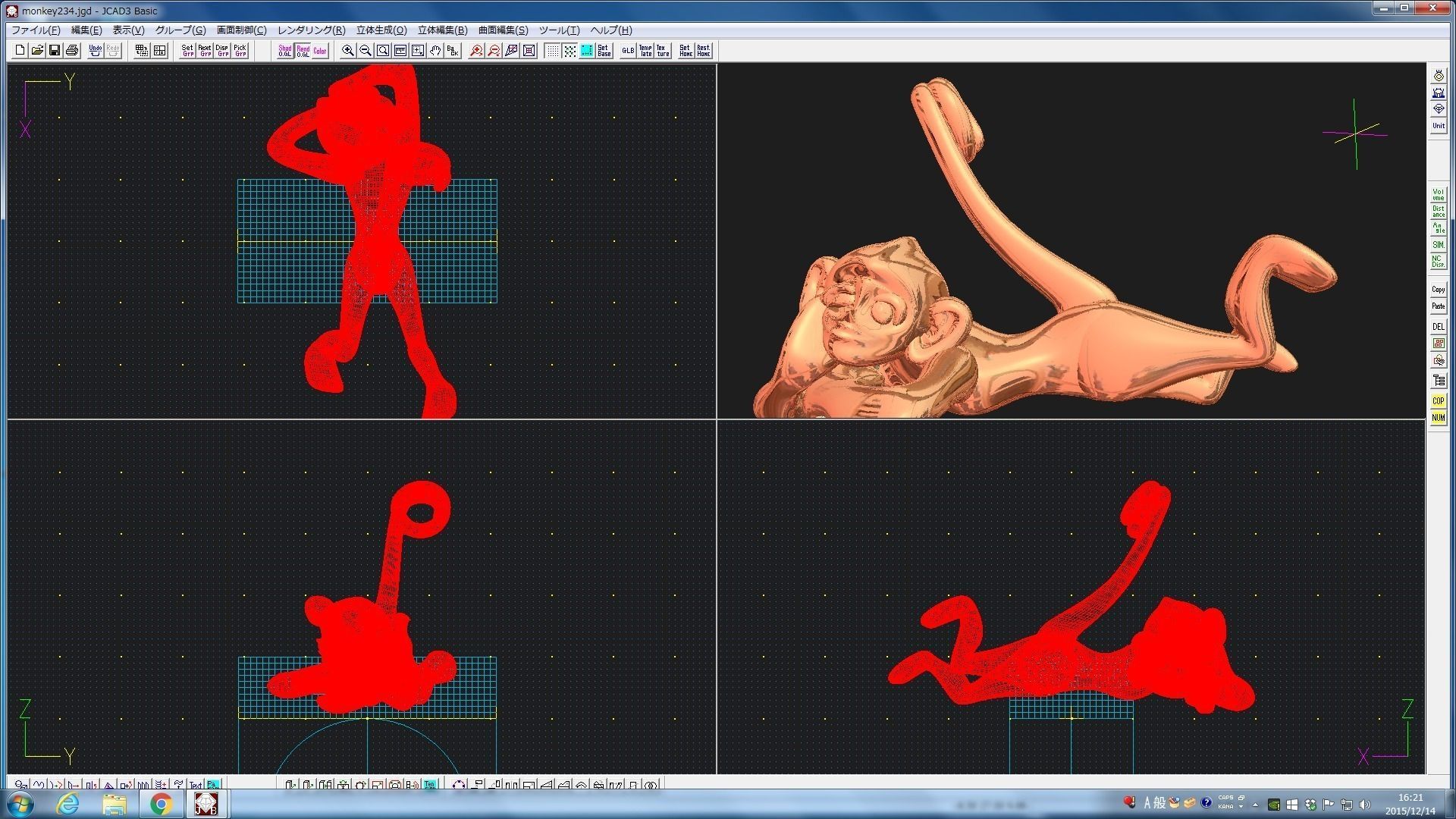The height and width of the screenshot is (819, 1456).
Task: Open the 編集(E) menu
Action: 86,30
